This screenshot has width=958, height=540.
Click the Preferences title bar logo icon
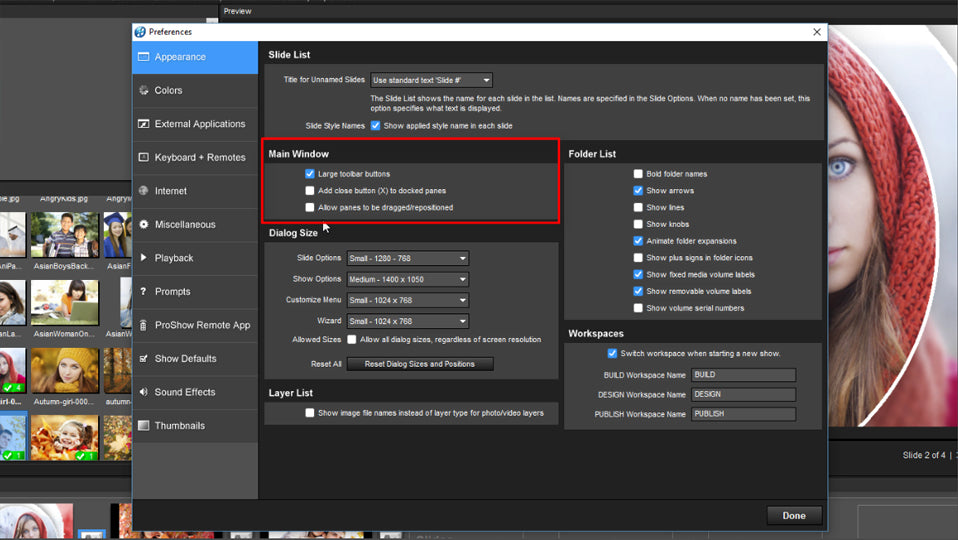click(140, 32)
